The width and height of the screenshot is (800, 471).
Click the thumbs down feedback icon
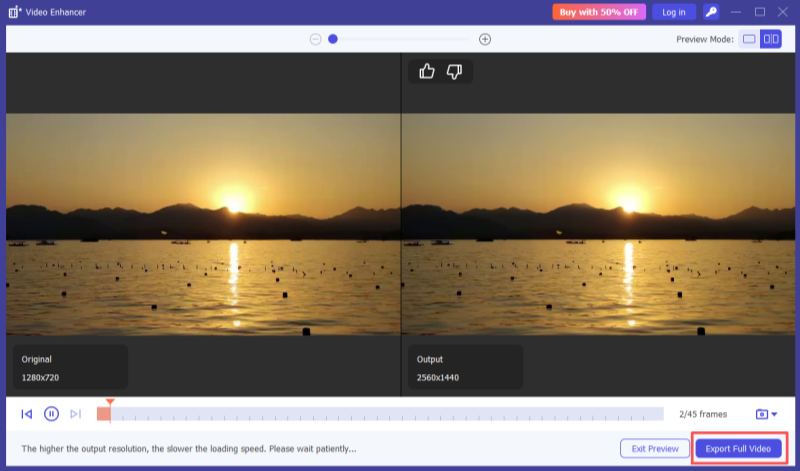[454, 71]
